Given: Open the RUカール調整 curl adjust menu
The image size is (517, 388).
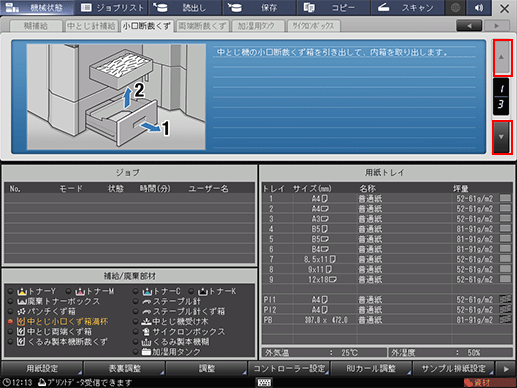Looking at the screenshot, I should point(371,368).
